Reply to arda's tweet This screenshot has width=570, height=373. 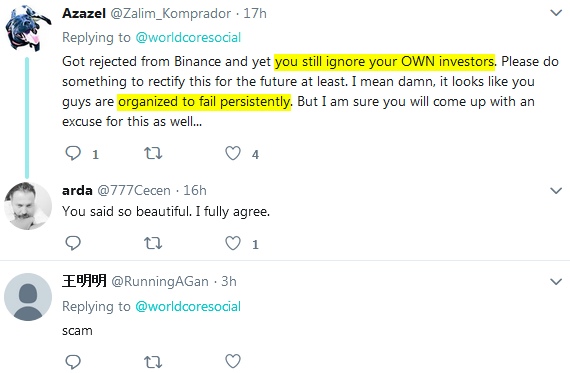tap(73, 243)
